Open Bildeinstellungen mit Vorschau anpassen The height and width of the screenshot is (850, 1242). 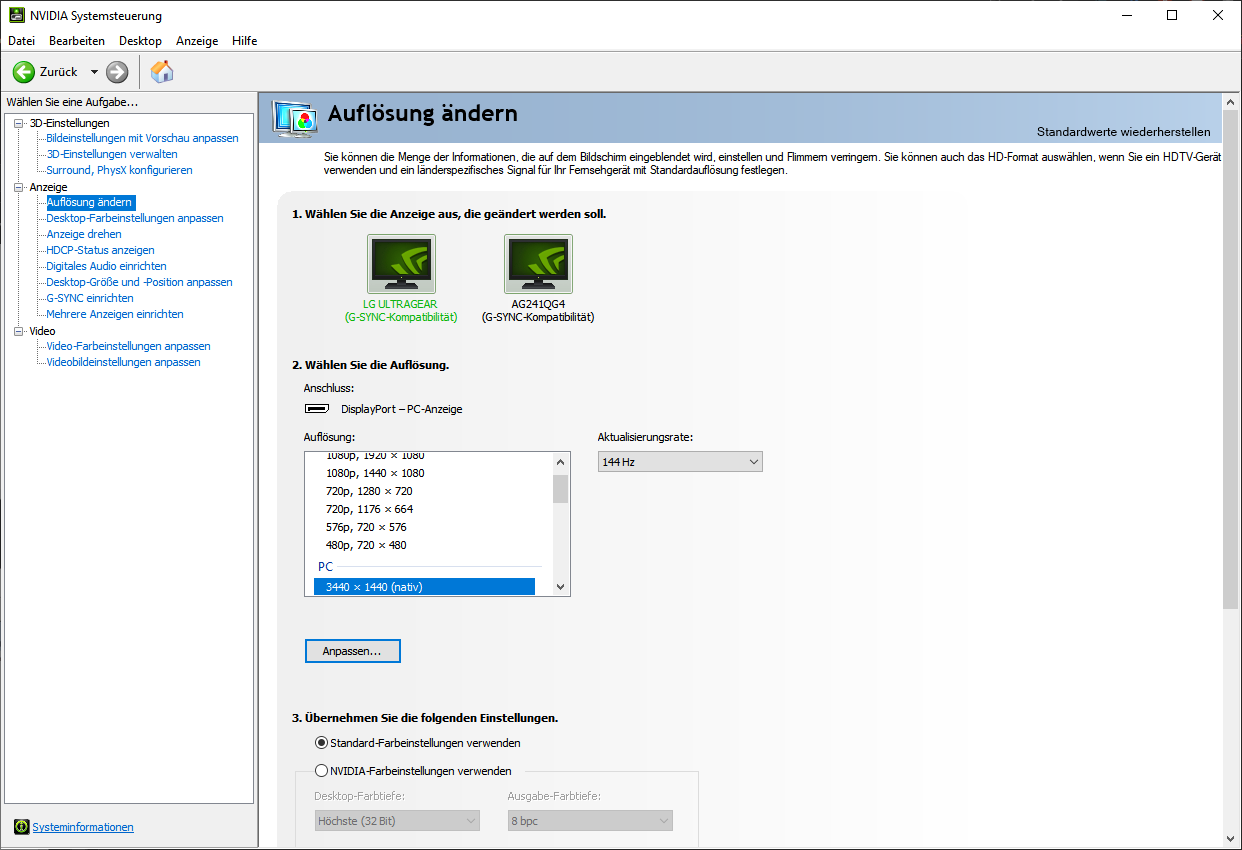coord(142,138)
